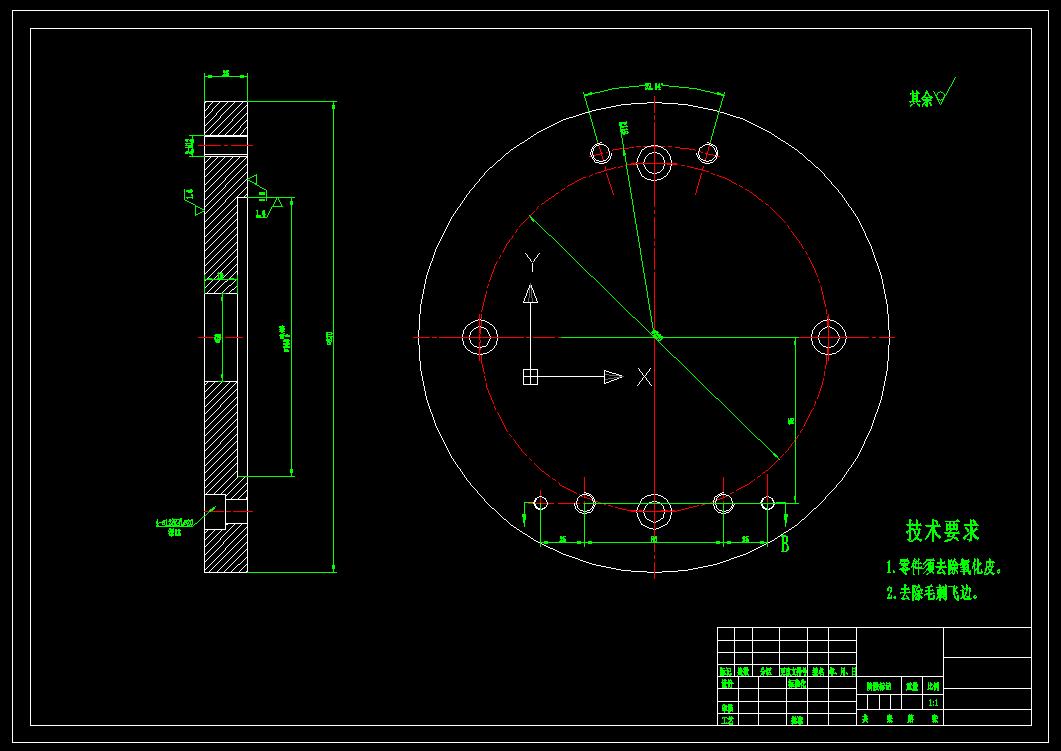Select the counterbored hole at bottom of bolt circle

pos(654,511)
